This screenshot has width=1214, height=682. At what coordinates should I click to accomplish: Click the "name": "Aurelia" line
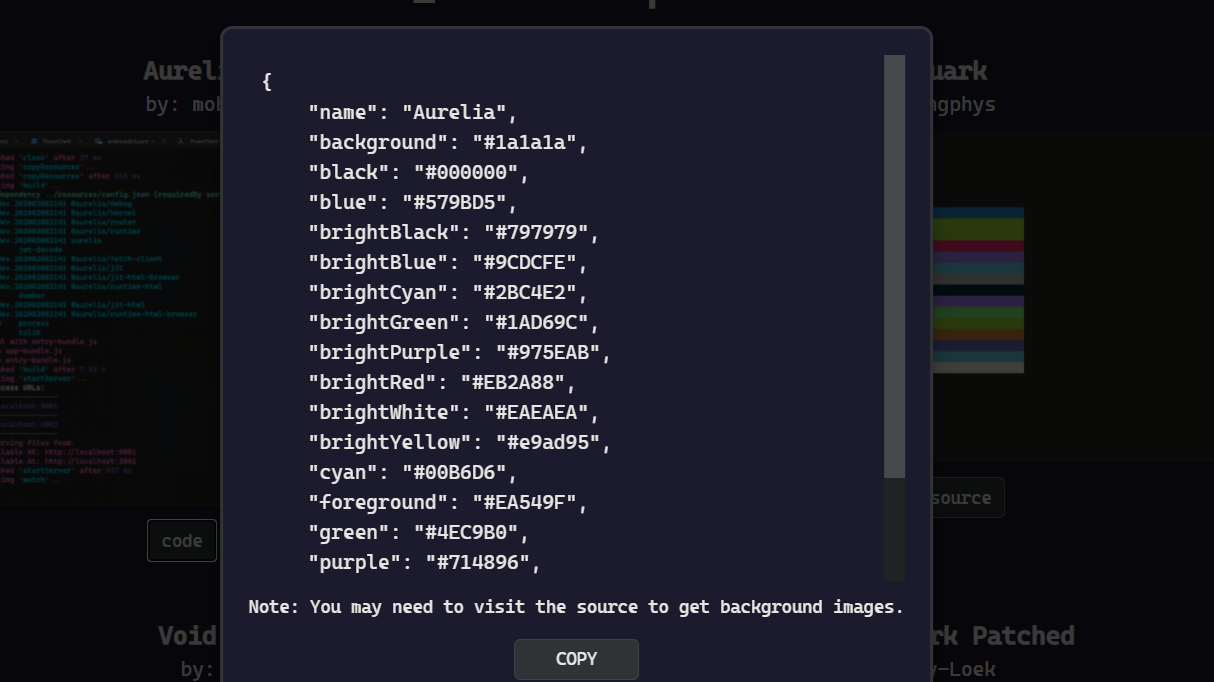click(x=413, y=112)
